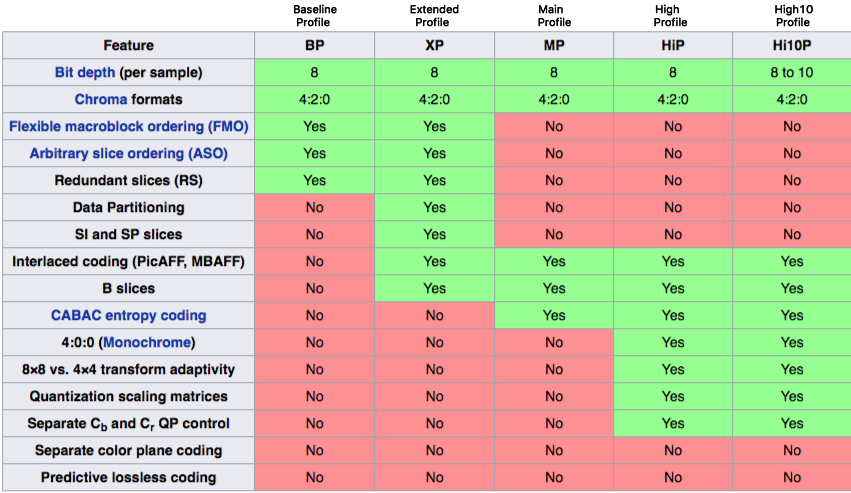Screen dimensions: 851x493
Task: Click the Quantization scaling matrices label
Action: point(128,396)
